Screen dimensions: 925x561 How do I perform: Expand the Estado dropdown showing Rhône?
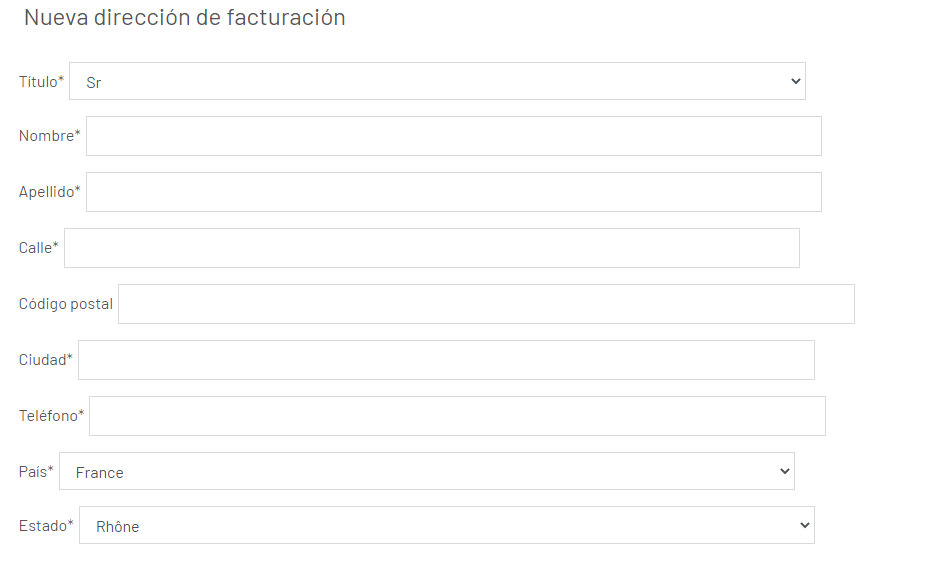pyautogui.click(x=446, y=526)
